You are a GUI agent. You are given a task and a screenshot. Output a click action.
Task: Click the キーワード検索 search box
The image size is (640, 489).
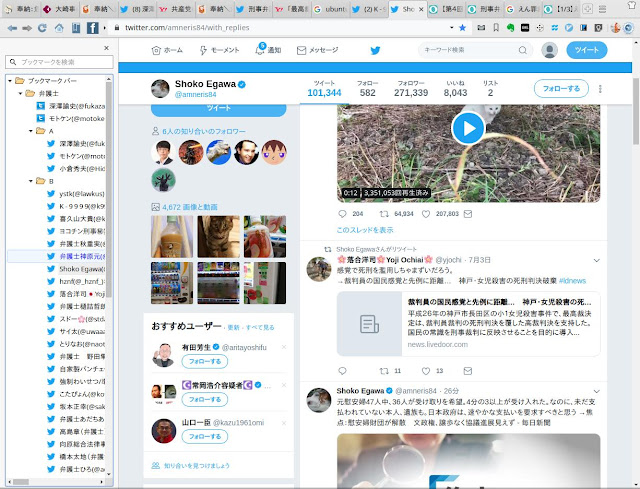click(x=469, y=50)
